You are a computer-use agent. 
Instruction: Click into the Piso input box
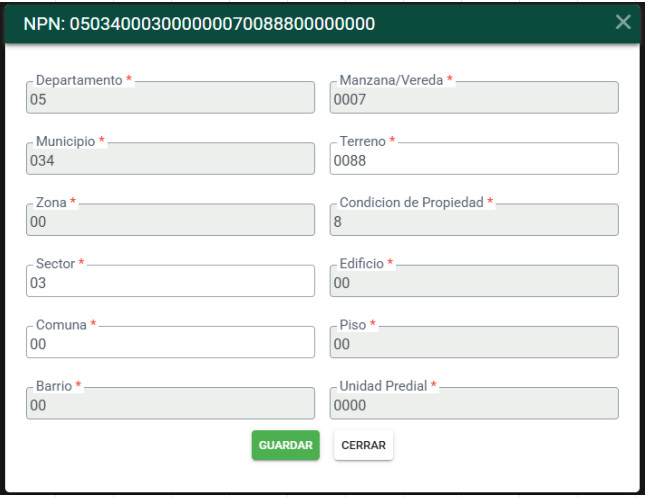(474, 342)
